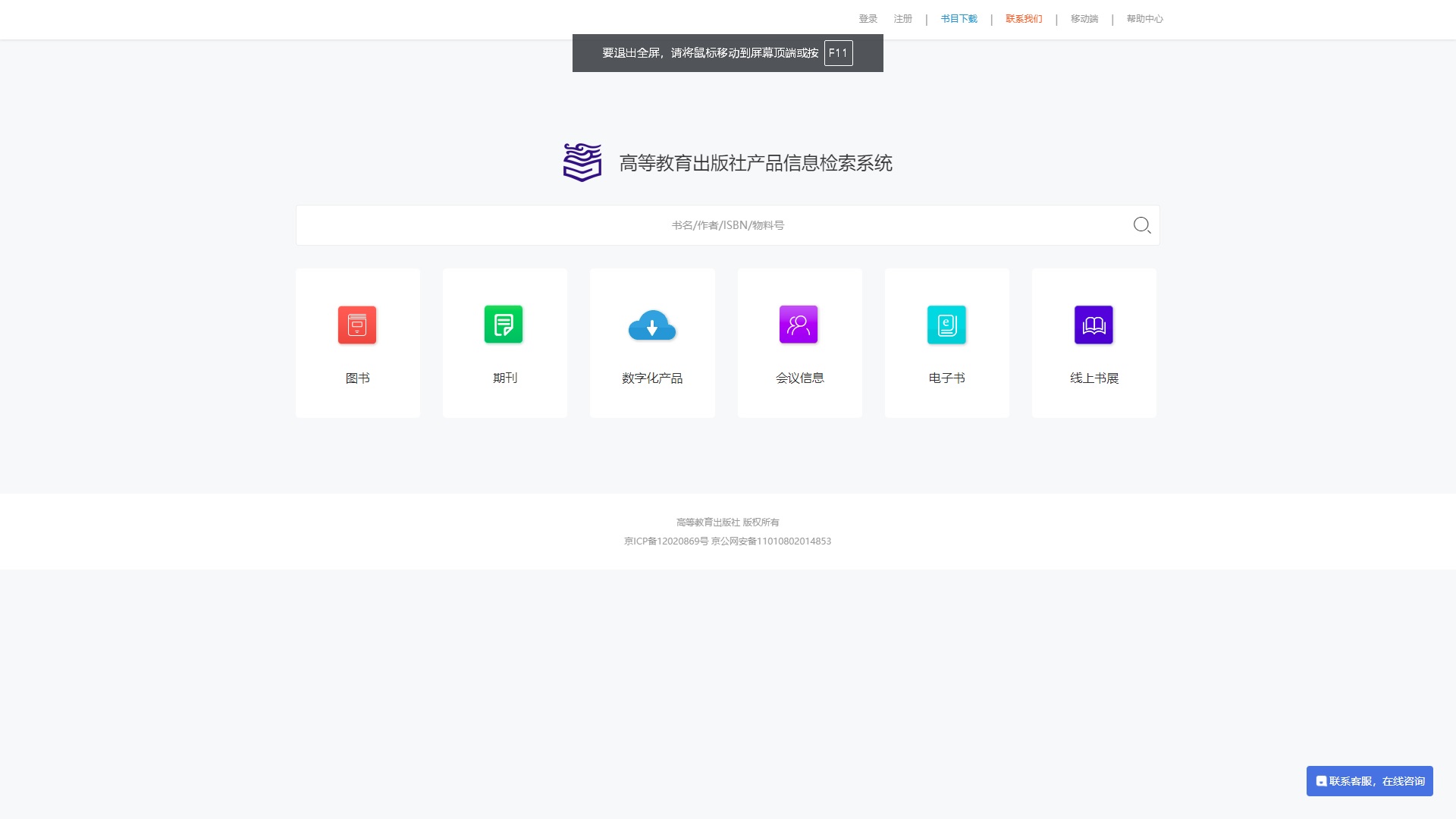Click the 期刊 card label text

click(505, 378)
